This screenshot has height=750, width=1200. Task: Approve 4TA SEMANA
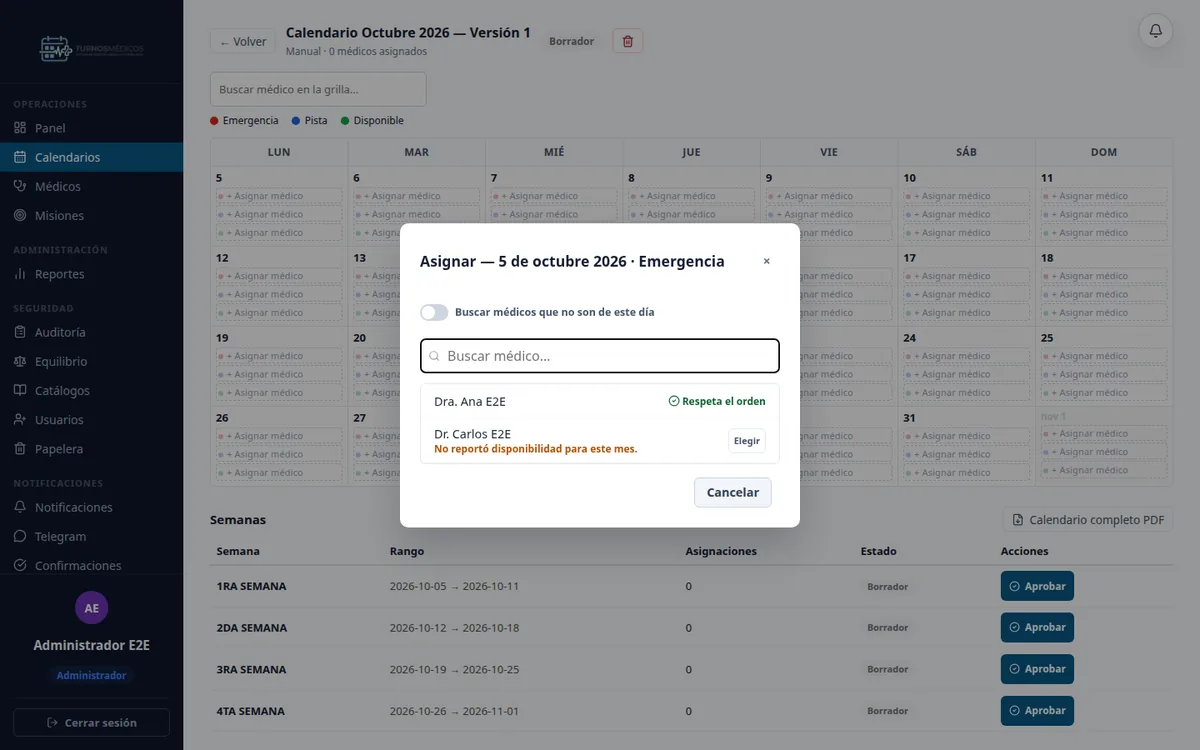pos(1037,711)
